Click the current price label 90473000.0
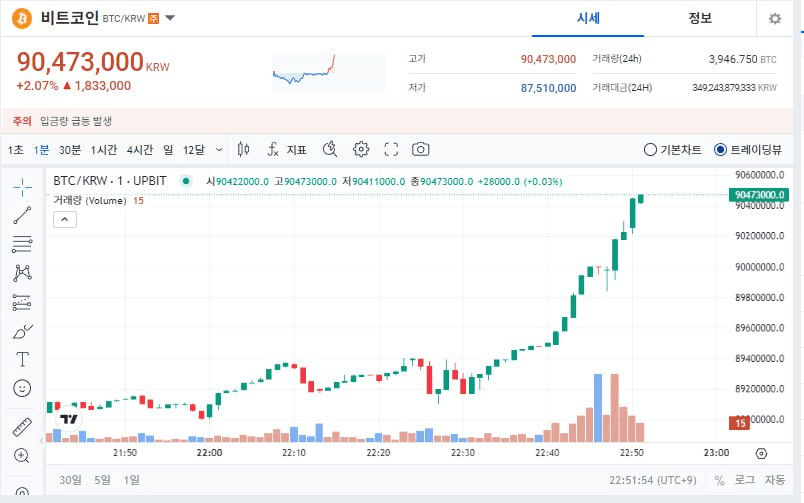Viewport: 804px width, 503px height. 759,195
